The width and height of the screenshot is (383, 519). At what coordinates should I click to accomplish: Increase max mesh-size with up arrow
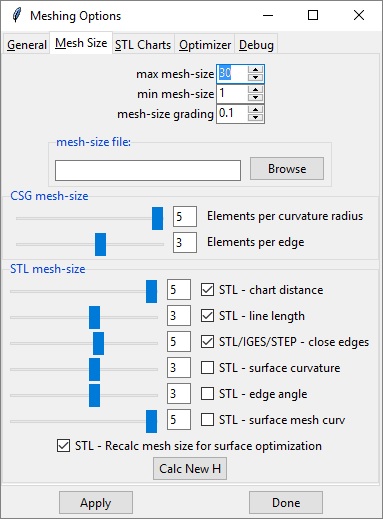coord(255,70)
